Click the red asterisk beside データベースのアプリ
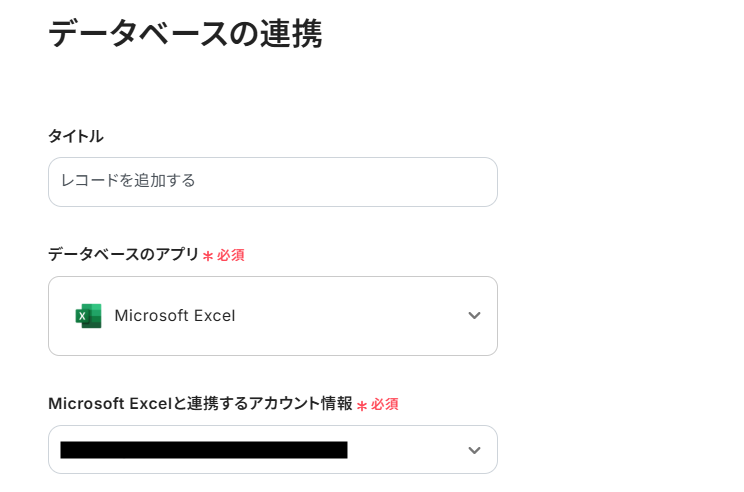The height and width of the screenshot is (492, 744). 208,256
